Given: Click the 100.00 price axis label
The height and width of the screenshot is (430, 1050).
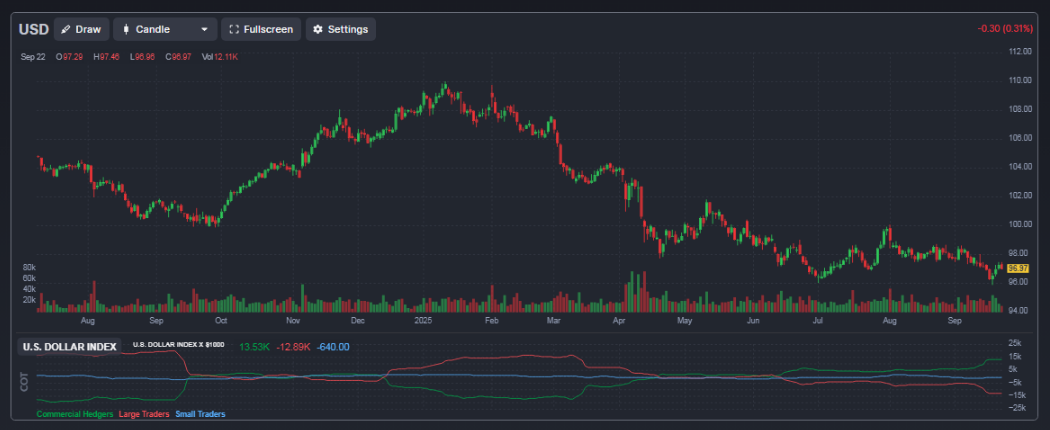Looking at the screenshot, I should click(1019, 224).
